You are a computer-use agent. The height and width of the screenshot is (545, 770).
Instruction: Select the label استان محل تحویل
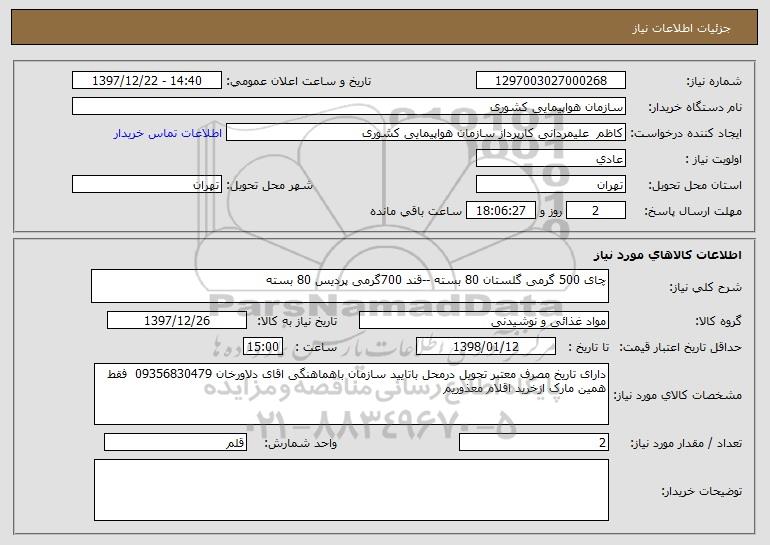tap(695, 186)
